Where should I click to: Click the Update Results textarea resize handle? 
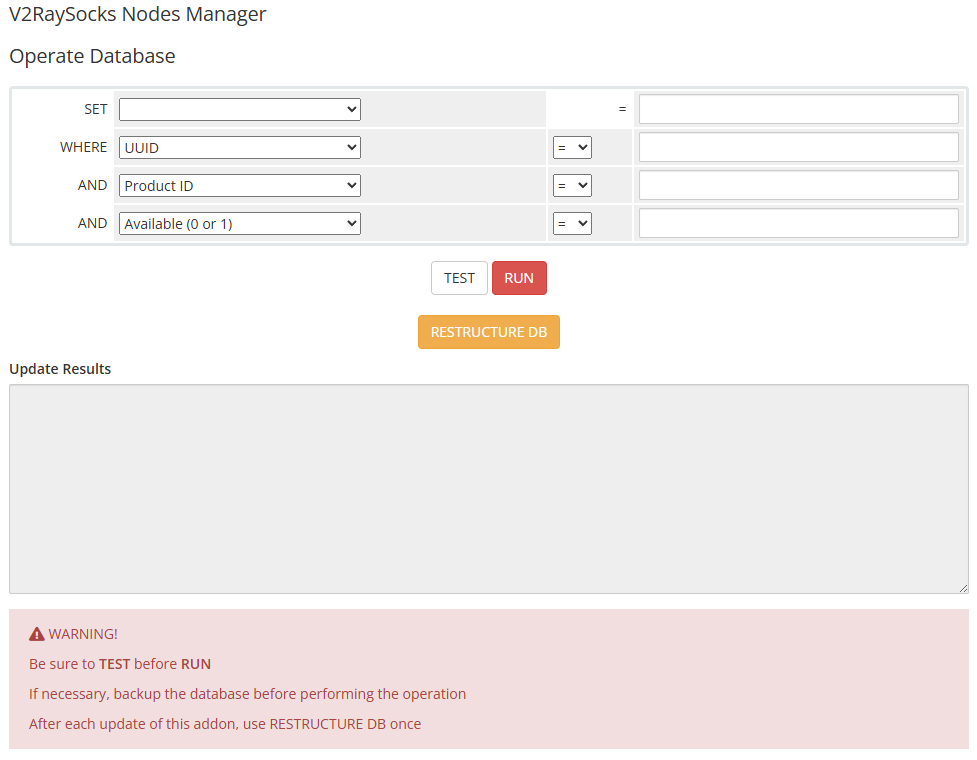[963, 588]
